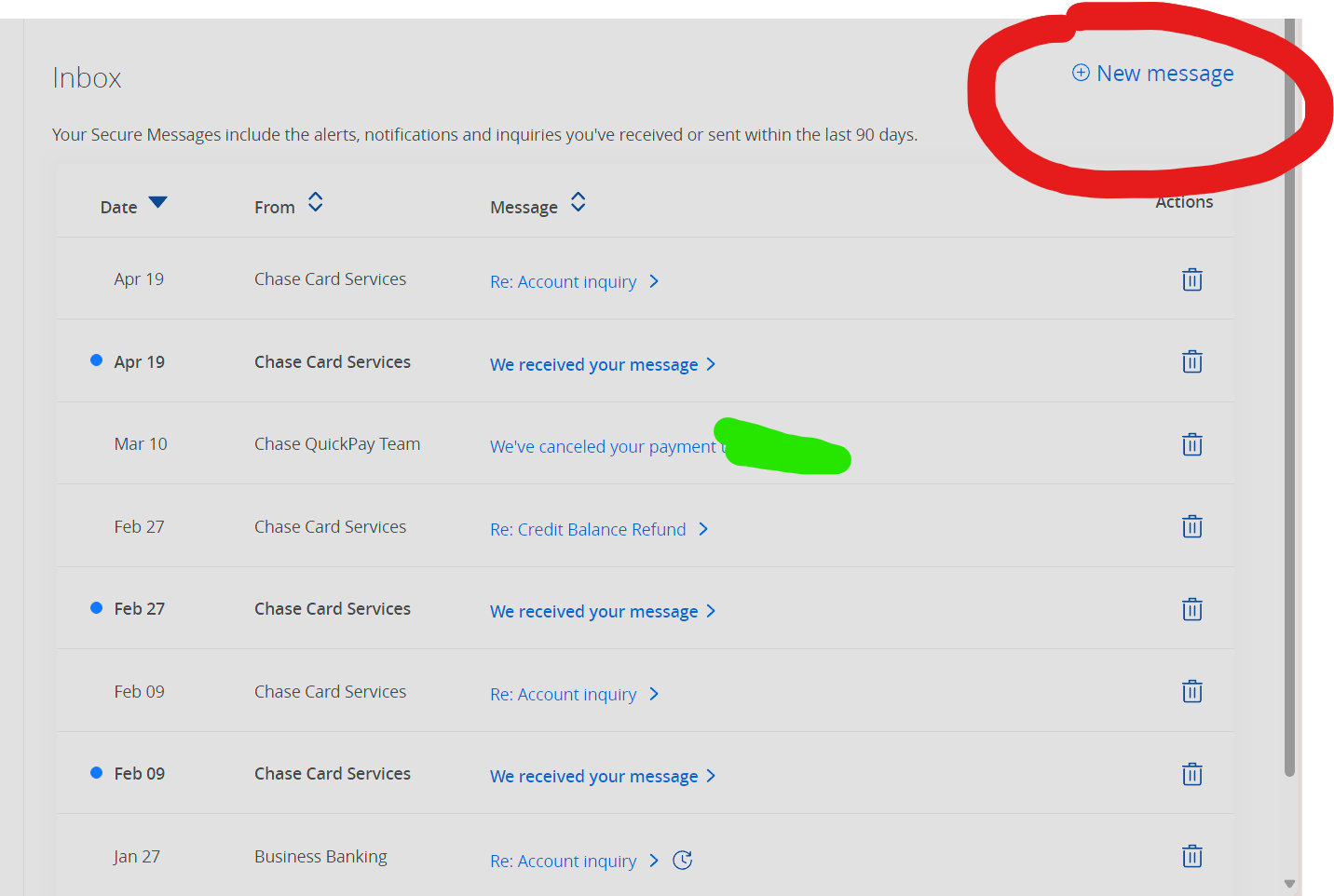The image size is (1334, 896).
Task: Delete the Apr 19 Re: Account inquiry message
Action: pos(1191,279)
